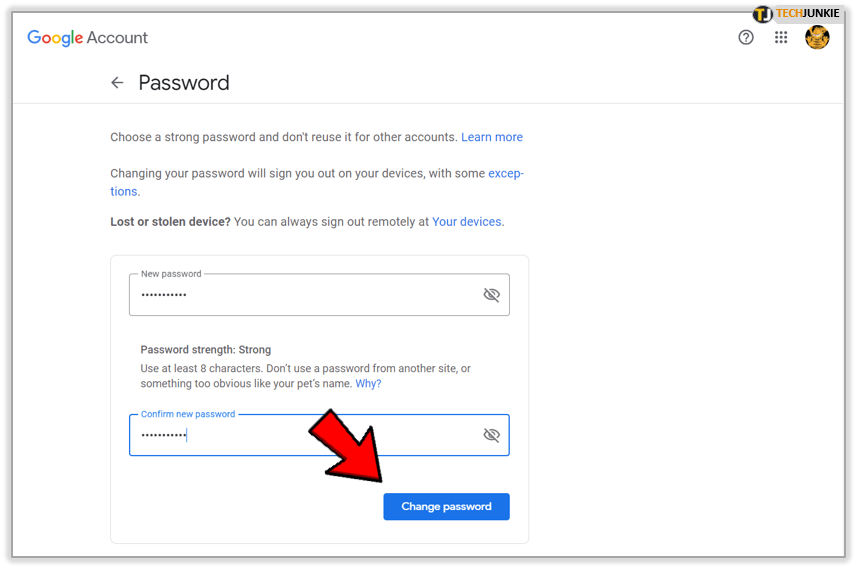Open the Google apps grid
857x569 pixels.
781,38
